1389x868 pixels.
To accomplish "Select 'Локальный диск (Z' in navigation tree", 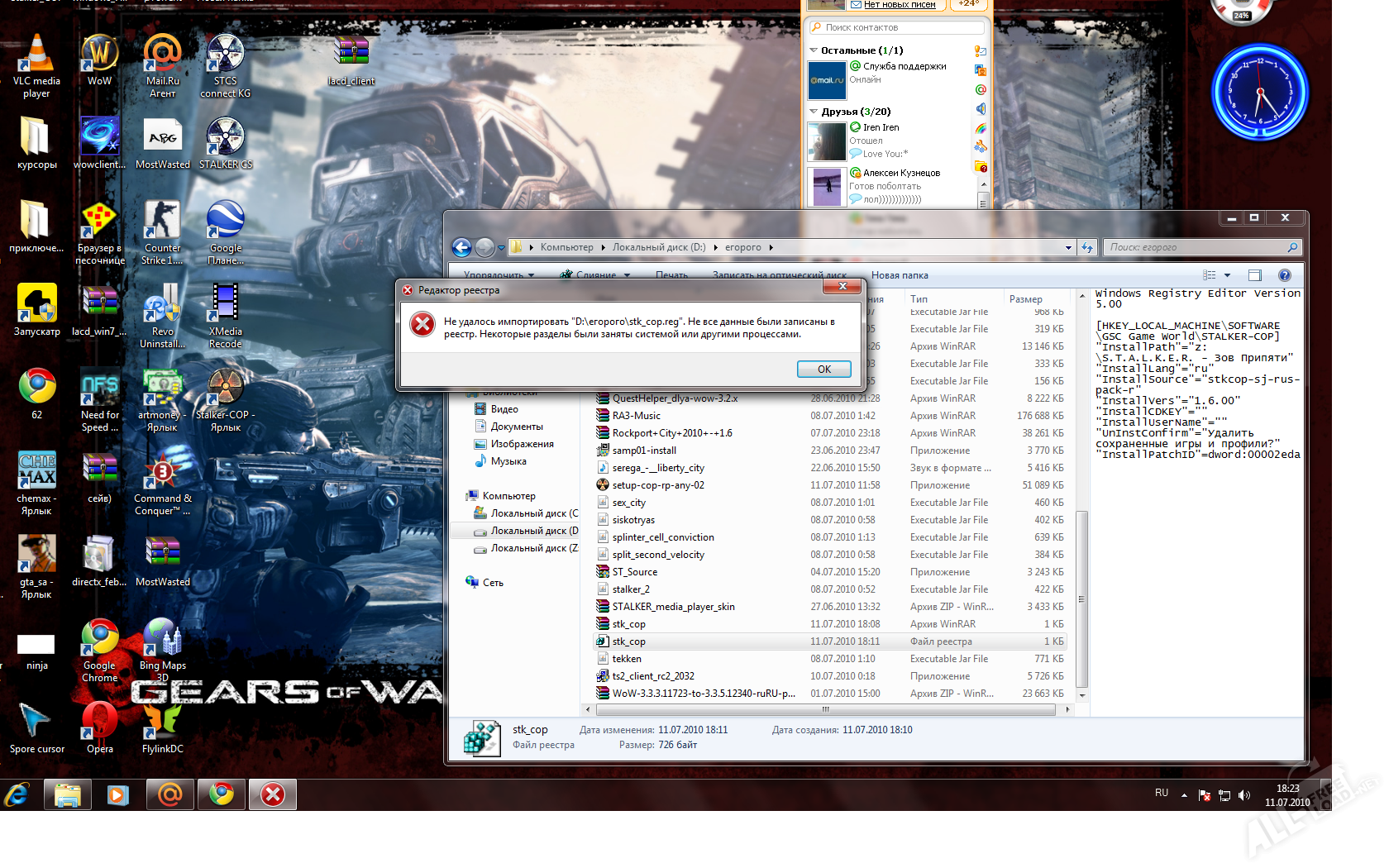I will tap(533, 548).
